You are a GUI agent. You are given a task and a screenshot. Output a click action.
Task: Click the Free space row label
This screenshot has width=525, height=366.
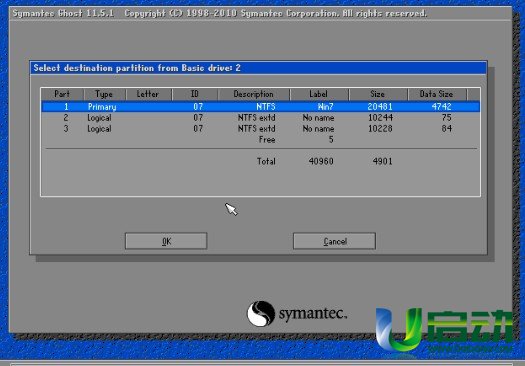tap(267, 140)
